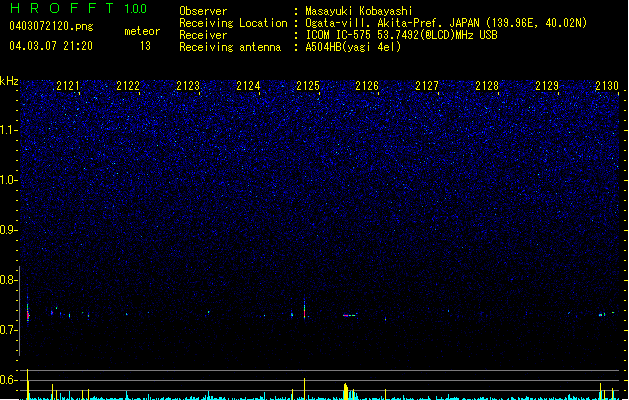The width and height of the screenshot is (629, 400).
Task: Click the 0.8 frequency axis label
Action: [8, 280]
